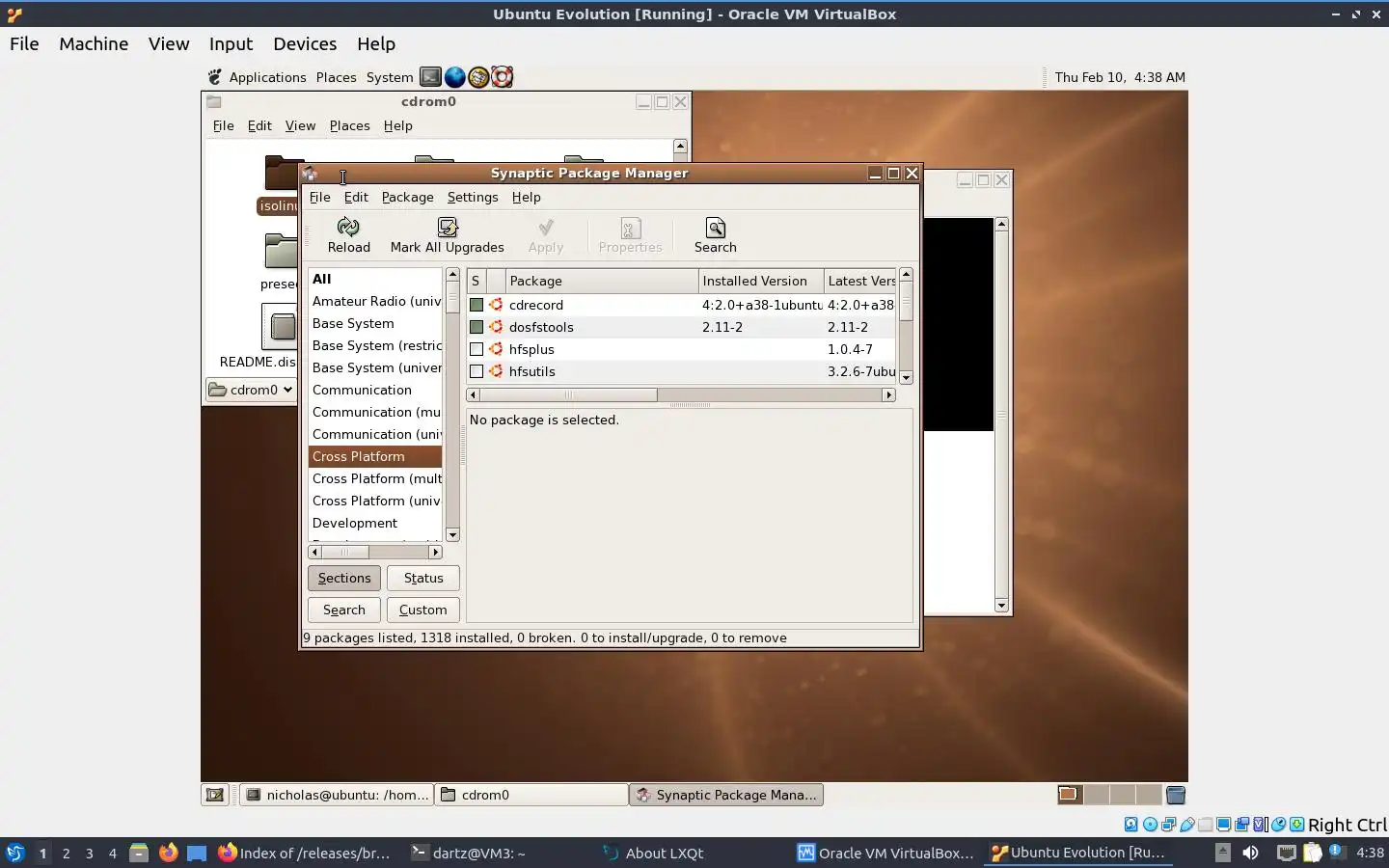Open the README.diskdefines file icon in cdrom0
The height and width of the screenshot is (868, 1389).
pyautogui.click(x=280, y=326)
